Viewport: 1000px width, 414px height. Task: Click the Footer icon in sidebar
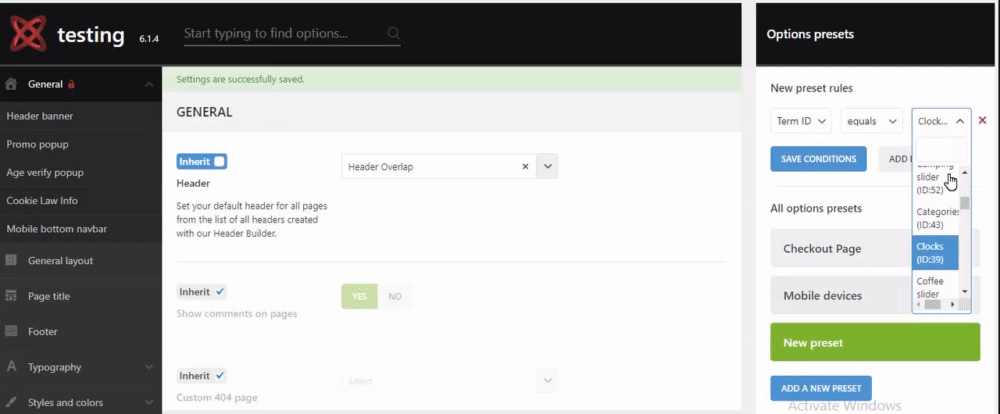[11, 332]
